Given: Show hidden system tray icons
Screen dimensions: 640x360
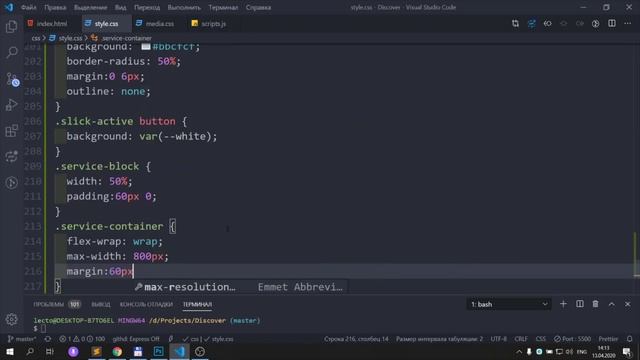Looking at the screenshot, I should point(519,351).
